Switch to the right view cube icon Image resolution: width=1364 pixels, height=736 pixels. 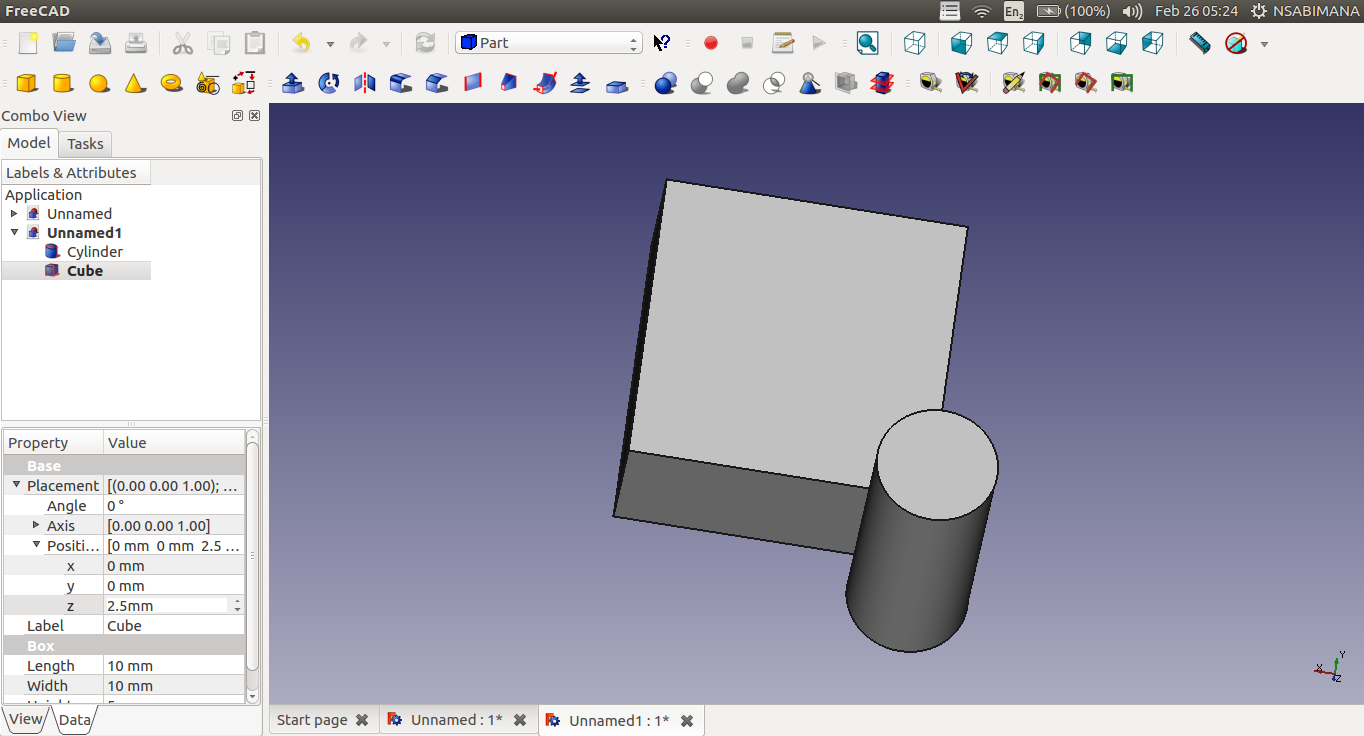(x=1033, y=43)
